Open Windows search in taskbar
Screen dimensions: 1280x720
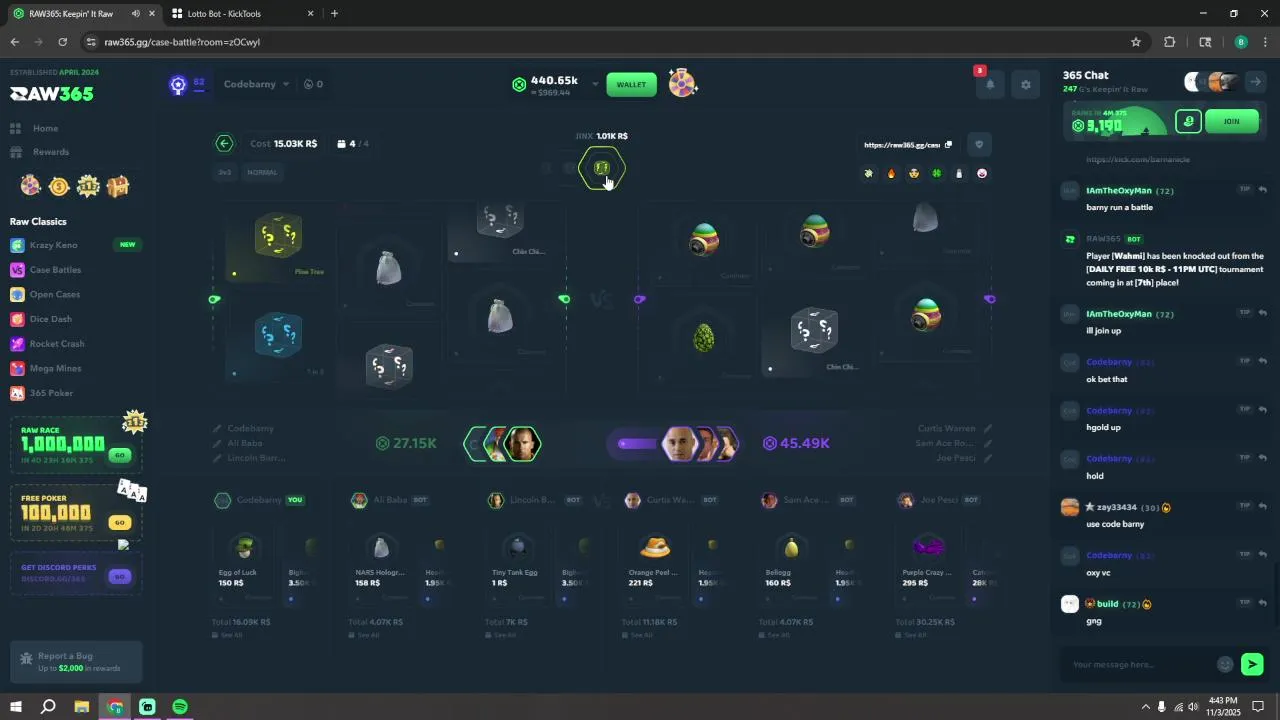(x=48, y=707)
